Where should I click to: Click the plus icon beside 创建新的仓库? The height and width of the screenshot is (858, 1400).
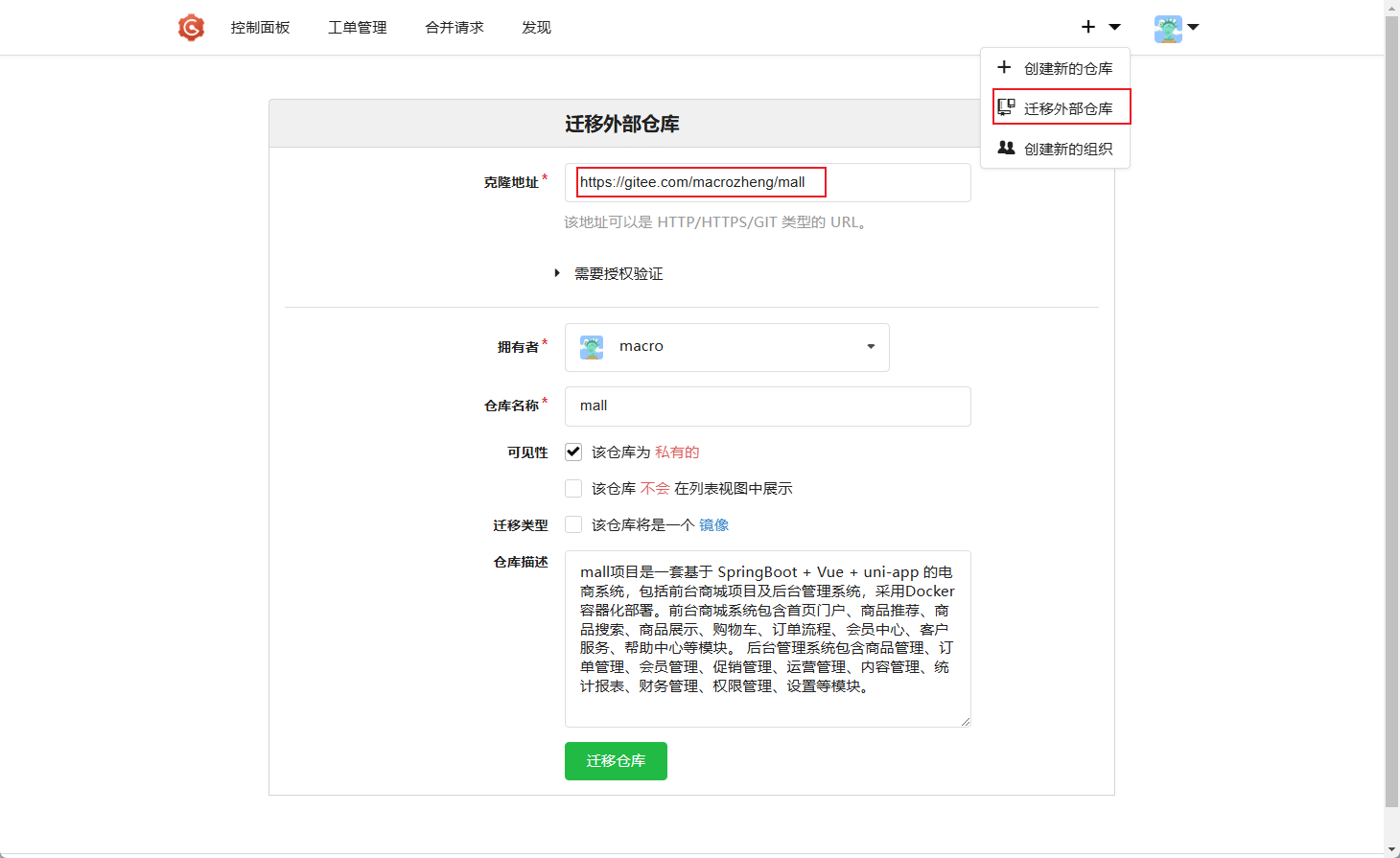pos(1004,67)
